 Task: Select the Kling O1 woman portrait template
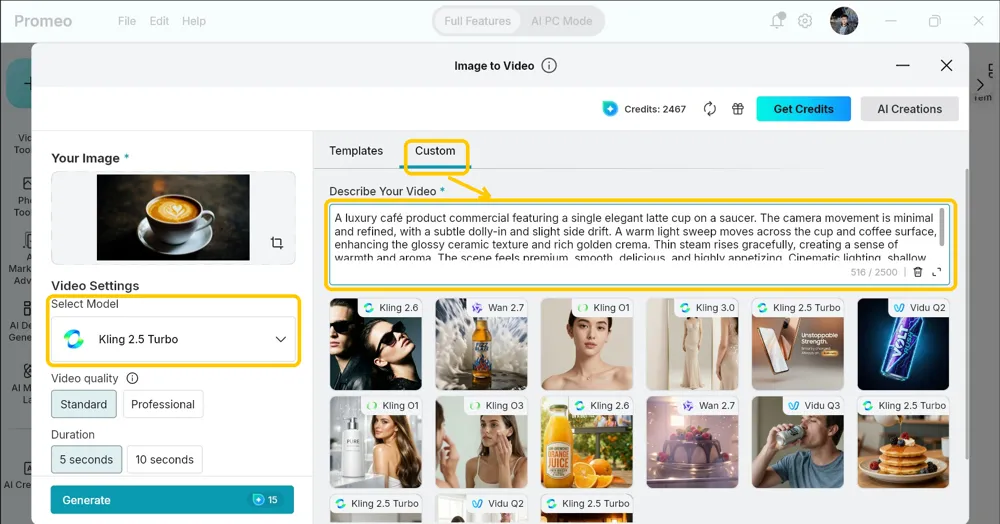click(x=587, y=344)
